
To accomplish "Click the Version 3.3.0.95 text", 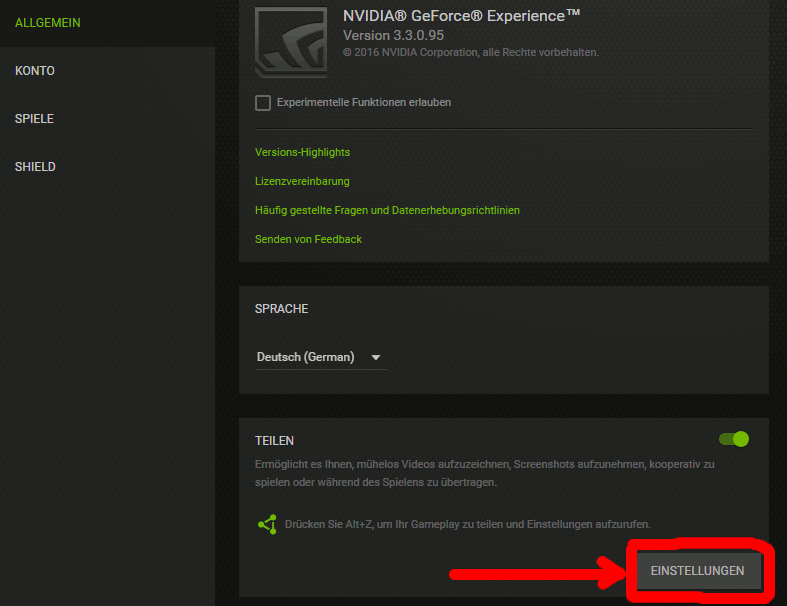I will pyautogui.click(x=393, y=36).
